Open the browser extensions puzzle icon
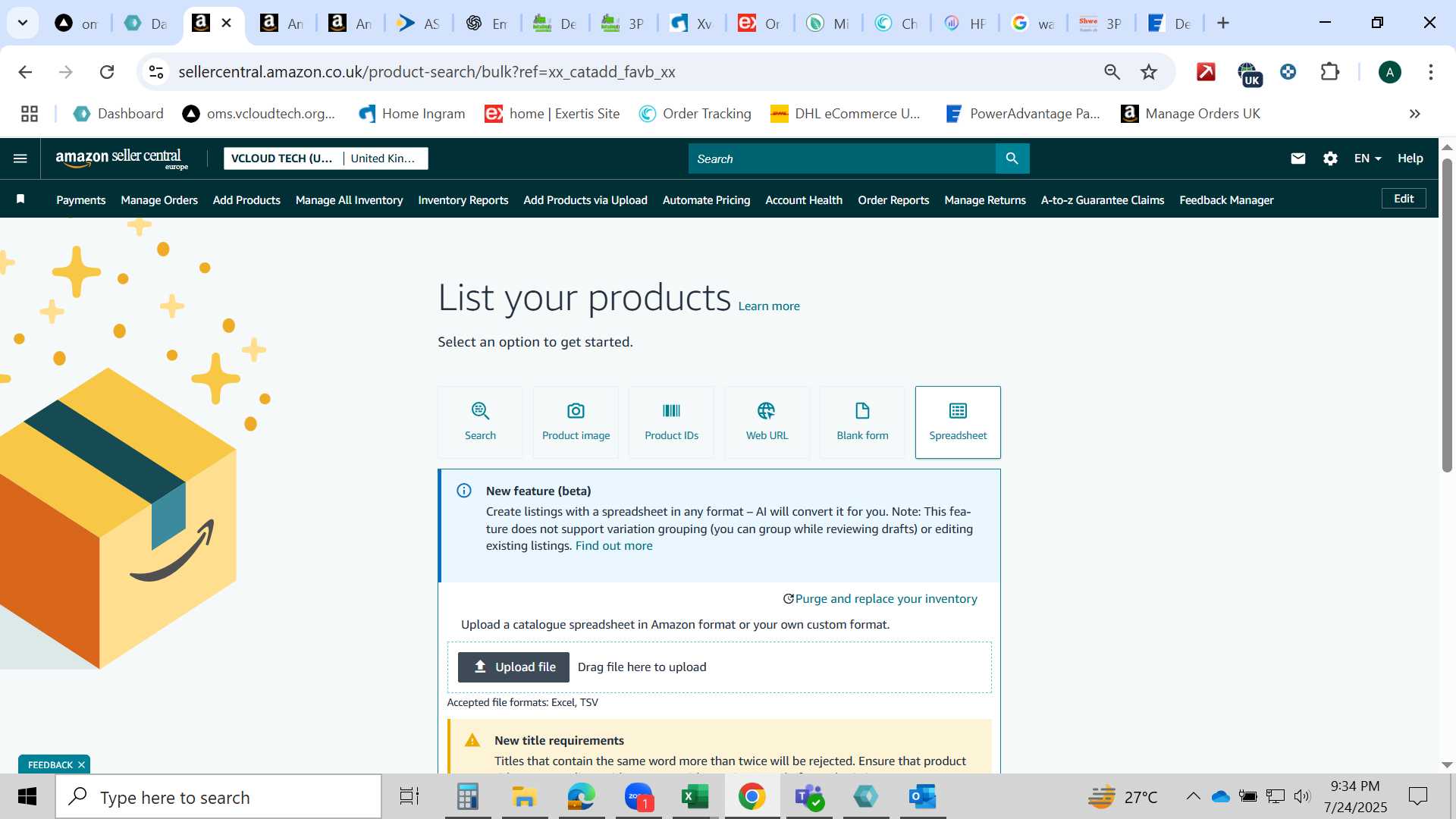Viewport: 1456px width, 819px height. tap(1329, 72)
